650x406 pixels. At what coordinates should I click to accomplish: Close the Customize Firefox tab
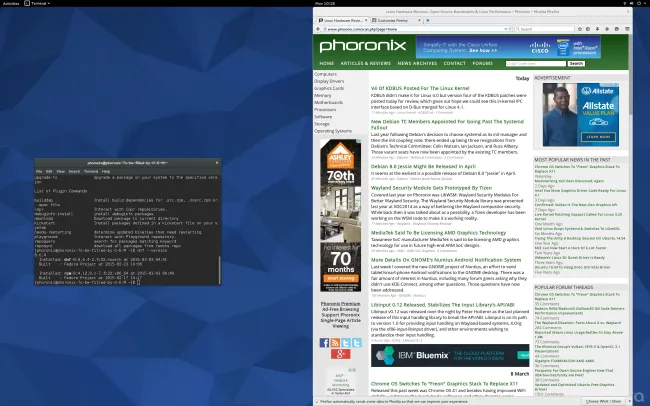pyautogui.click(x=420, y=20)
